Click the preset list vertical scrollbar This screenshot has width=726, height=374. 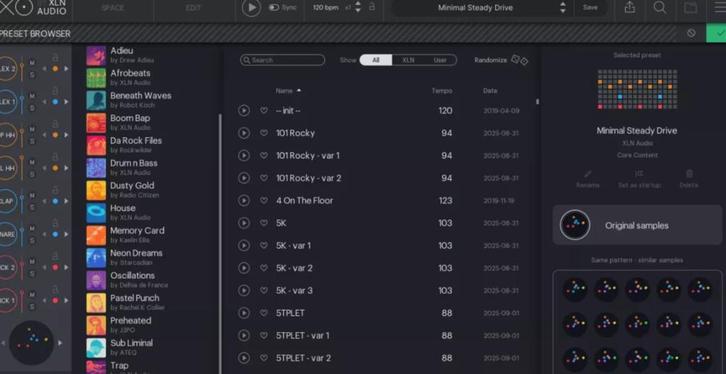coord(537,101)
